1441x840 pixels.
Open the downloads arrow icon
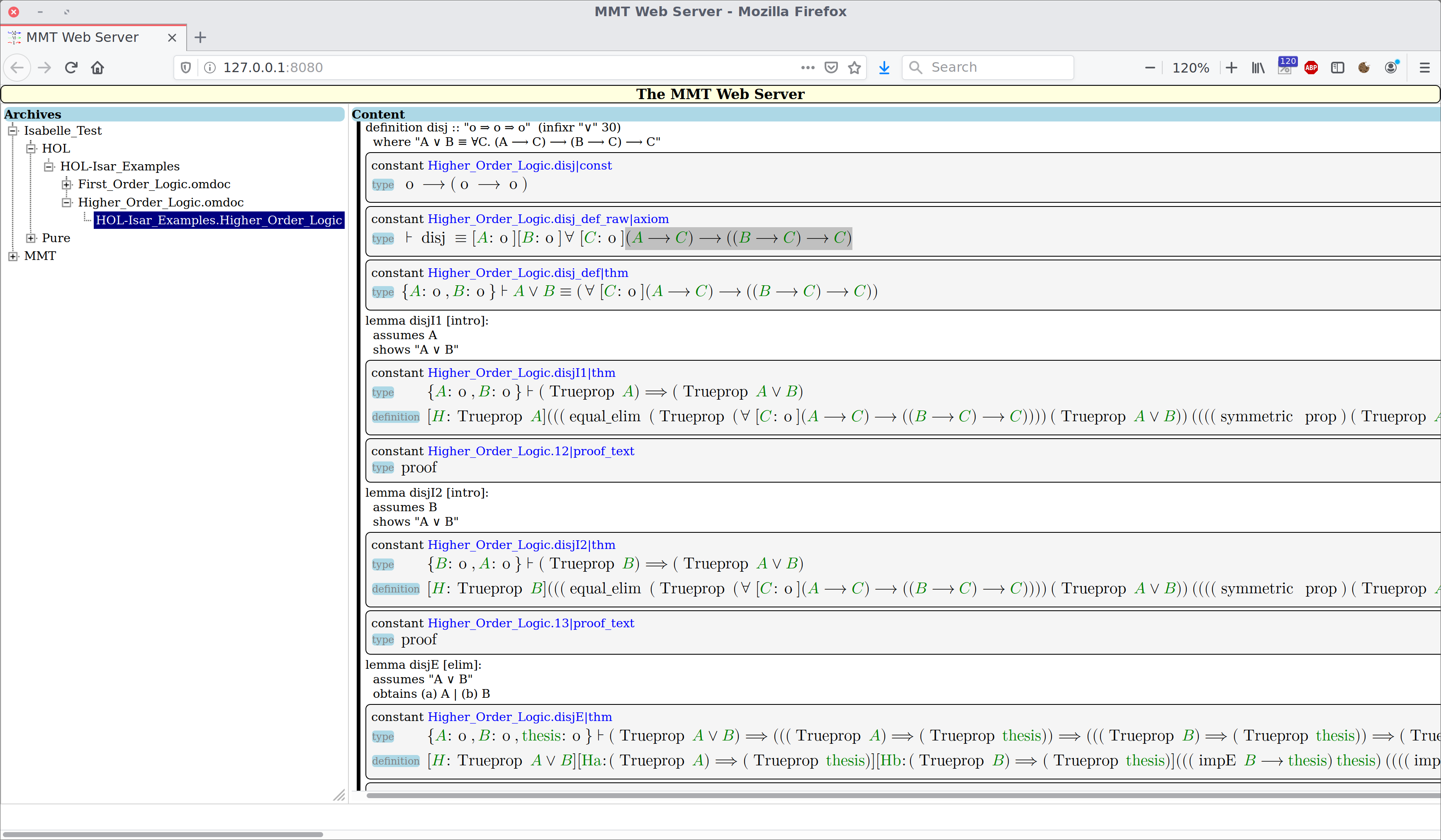click(x=884, y=68)
